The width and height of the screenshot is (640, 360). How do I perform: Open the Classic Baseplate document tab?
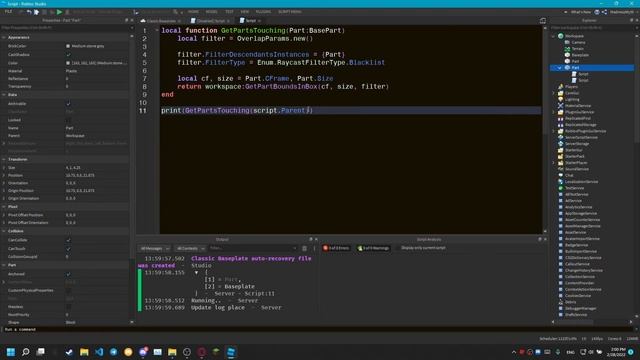[x=160, y=21]
